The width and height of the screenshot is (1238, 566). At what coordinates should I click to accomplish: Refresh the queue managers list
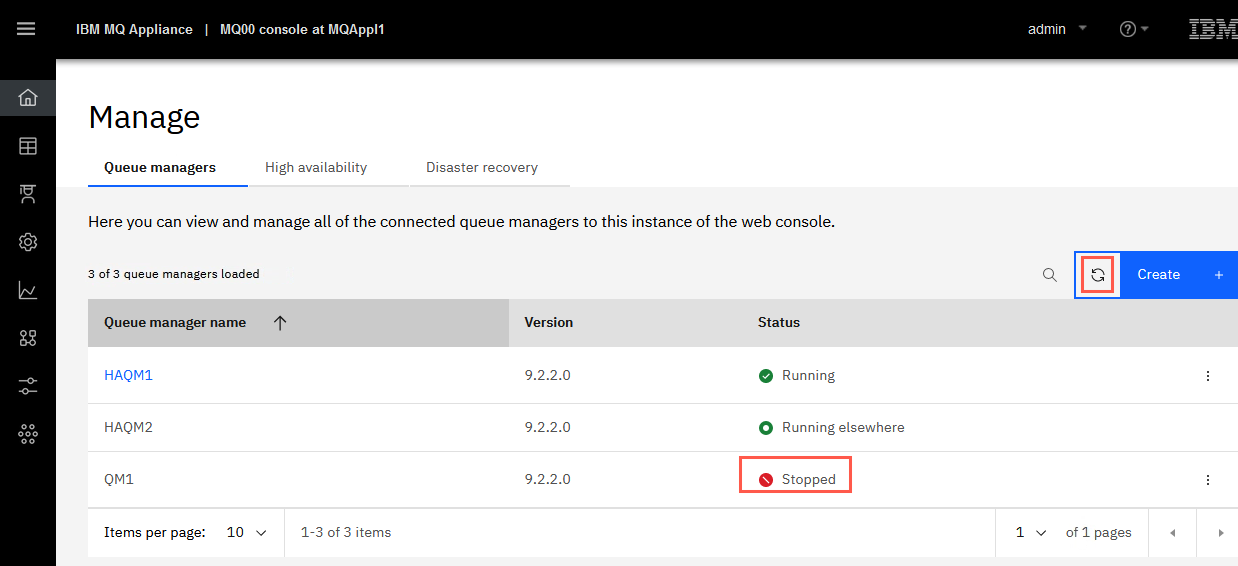coord(1098,275)
